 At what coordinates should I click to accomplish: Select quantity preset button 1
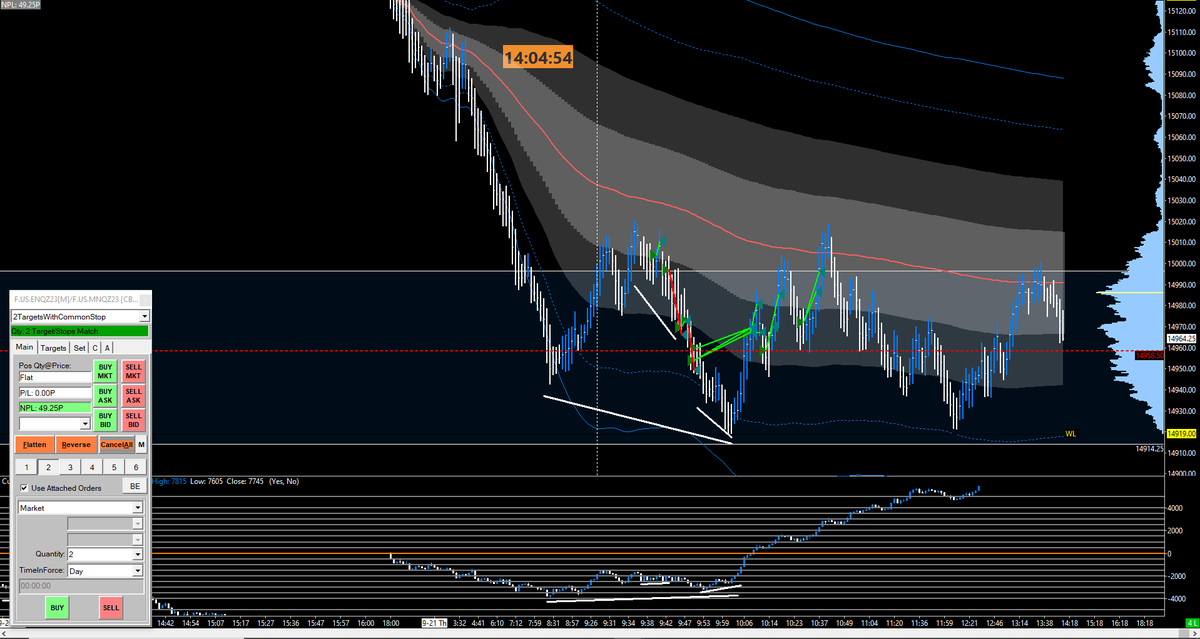click(x=26, y=467)
